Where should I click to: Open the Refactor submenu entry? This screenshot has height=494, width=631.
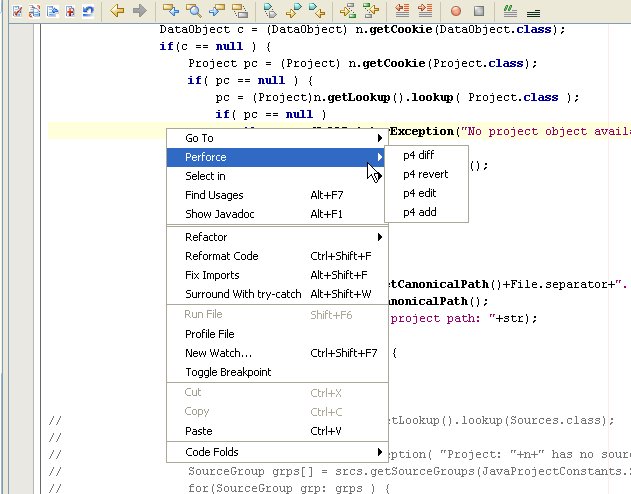point(277,237)
